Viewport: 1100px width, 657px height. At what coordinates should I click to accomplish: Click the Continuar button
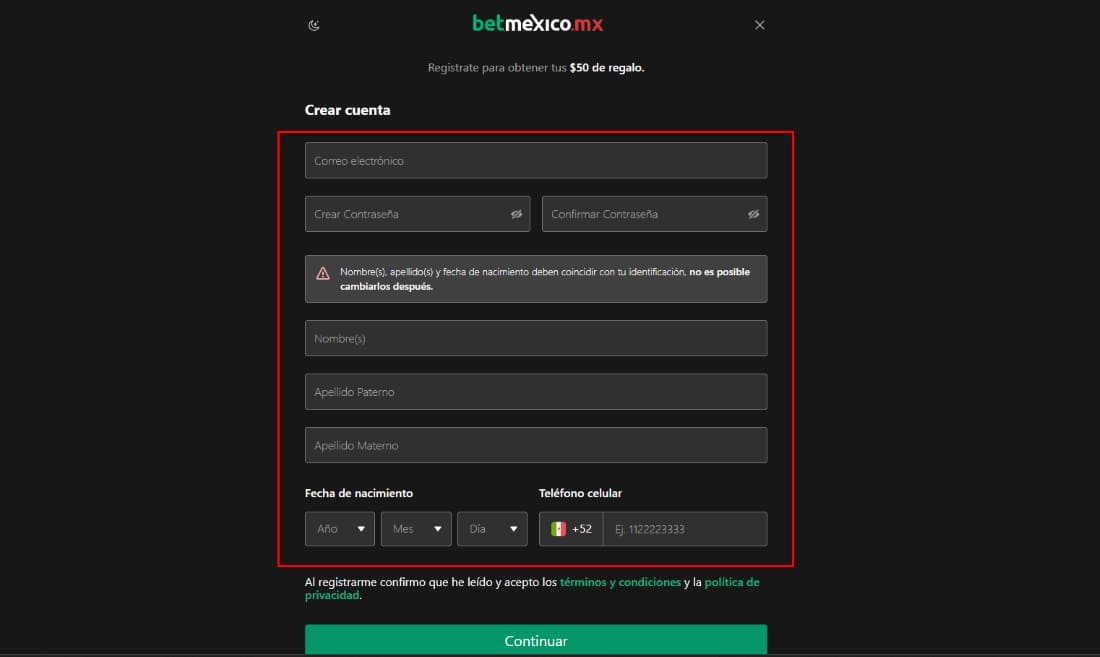coord(536,639)
